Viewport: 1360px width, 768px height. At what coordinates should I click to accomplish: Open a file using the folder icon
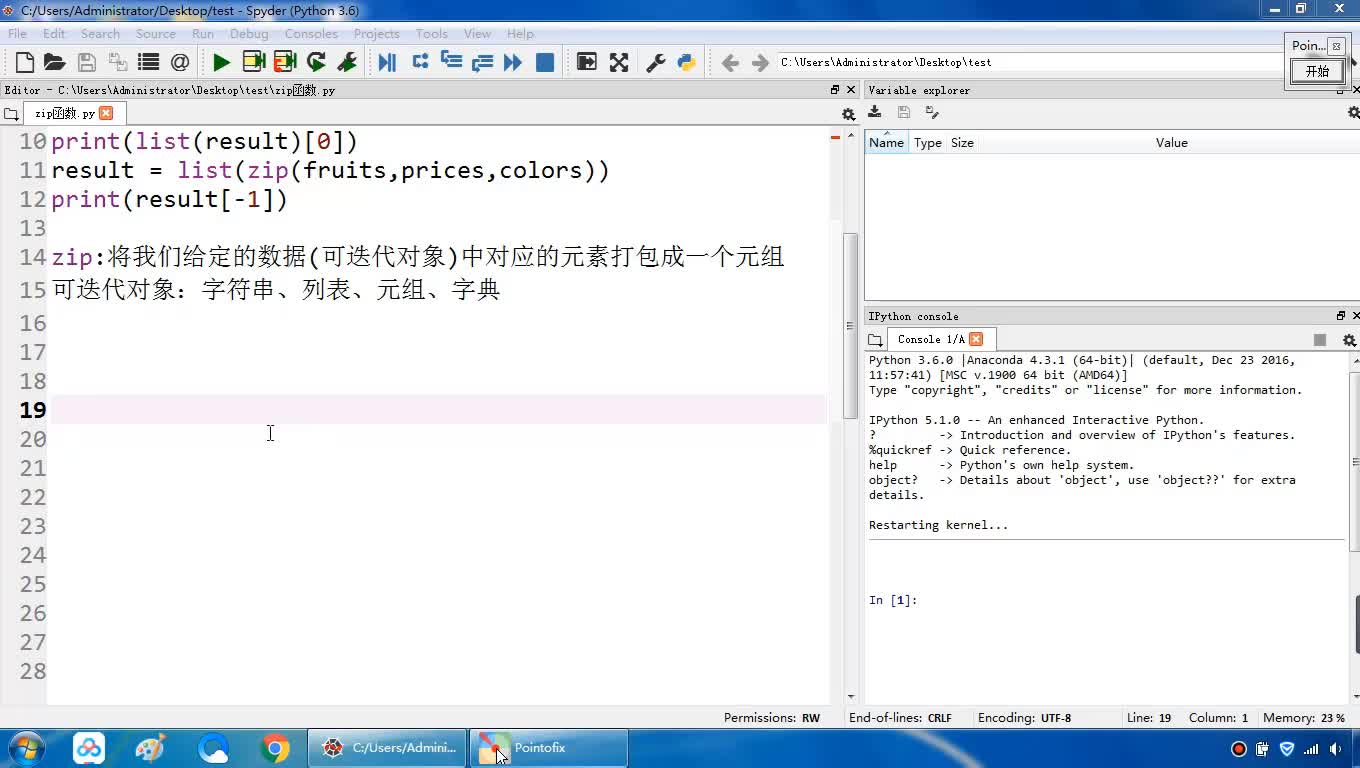click(x=55, y=63)
